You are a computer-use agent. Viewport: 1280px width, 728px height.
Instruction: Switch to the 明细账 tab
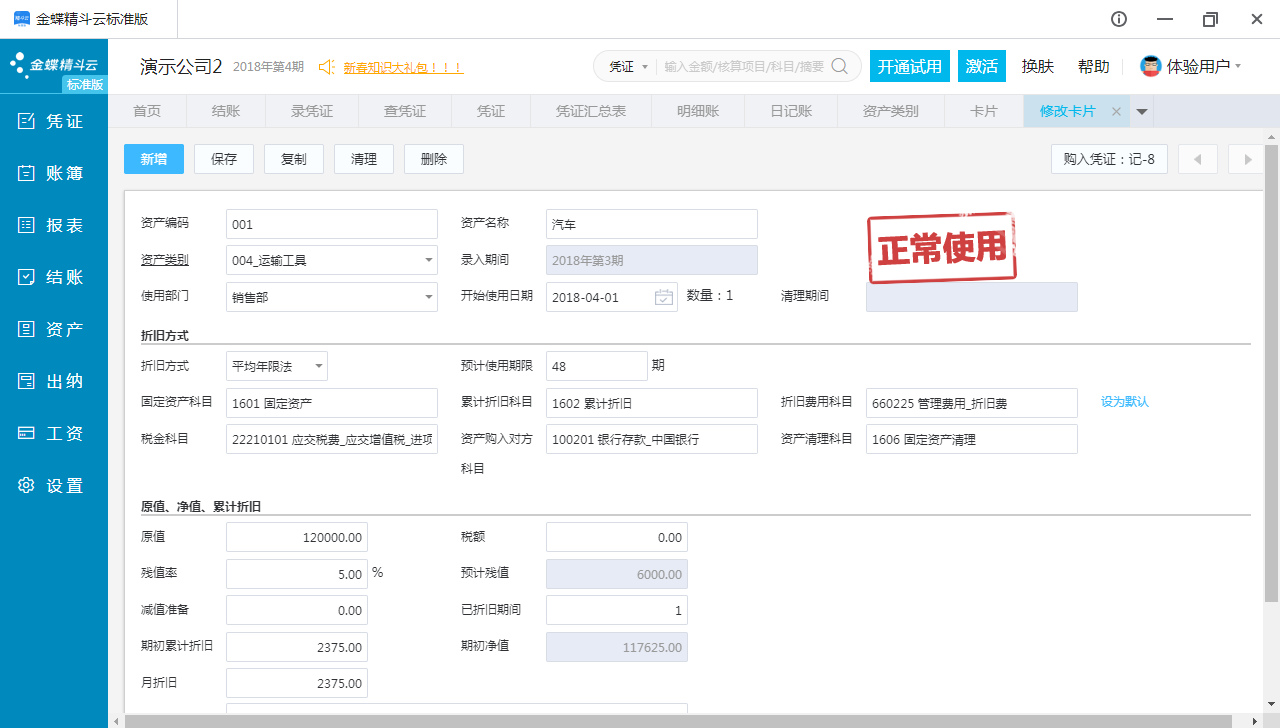pyautogui.click(x=697, y=111)
